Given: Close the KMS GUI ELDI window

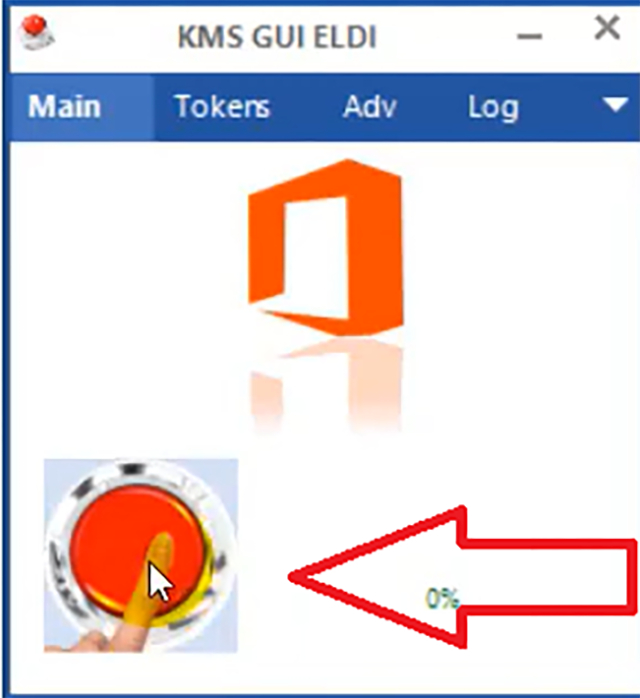Looking at the screenshot, I should [607, 28].
